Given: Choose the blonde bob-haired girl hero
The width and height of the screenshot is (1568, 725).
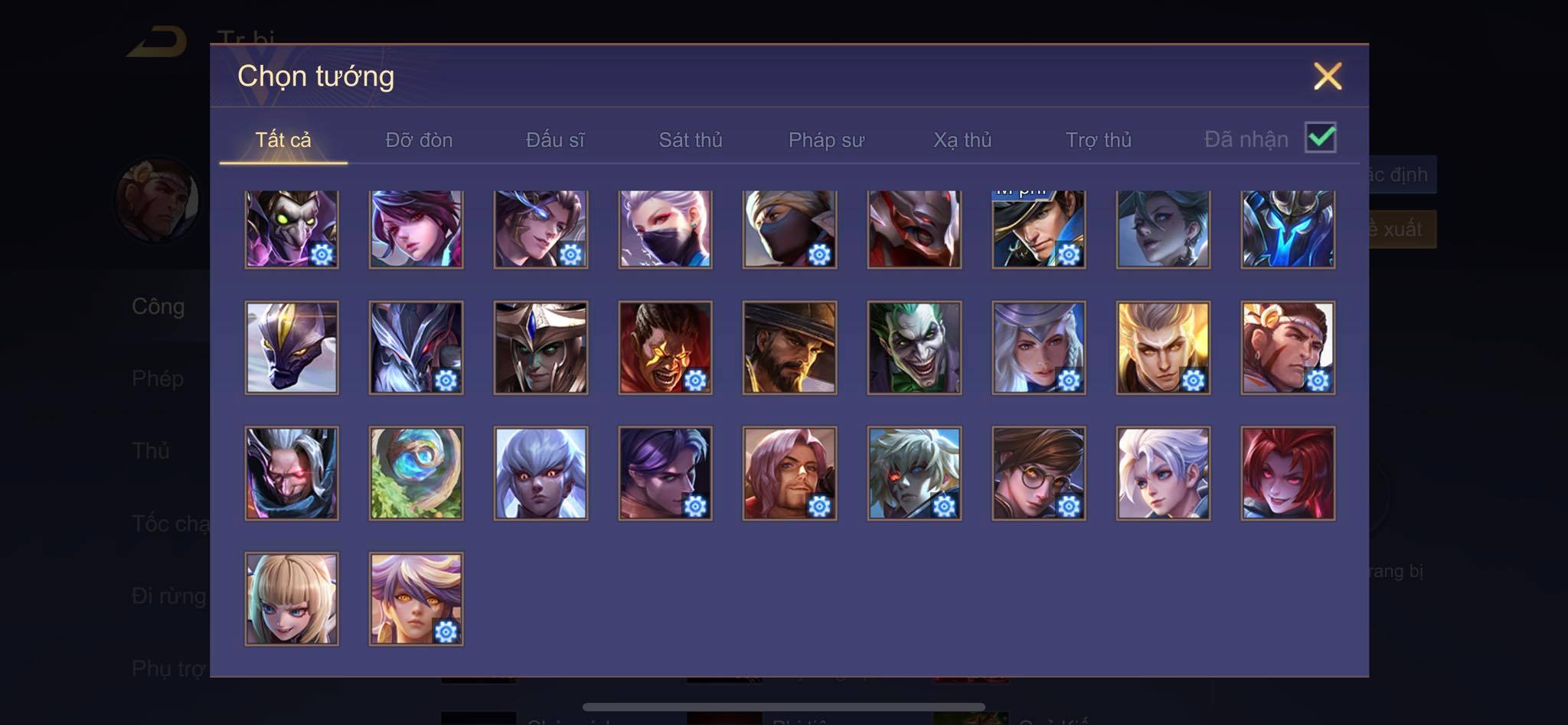Looking at the screenshot, I should coord(292,599).
